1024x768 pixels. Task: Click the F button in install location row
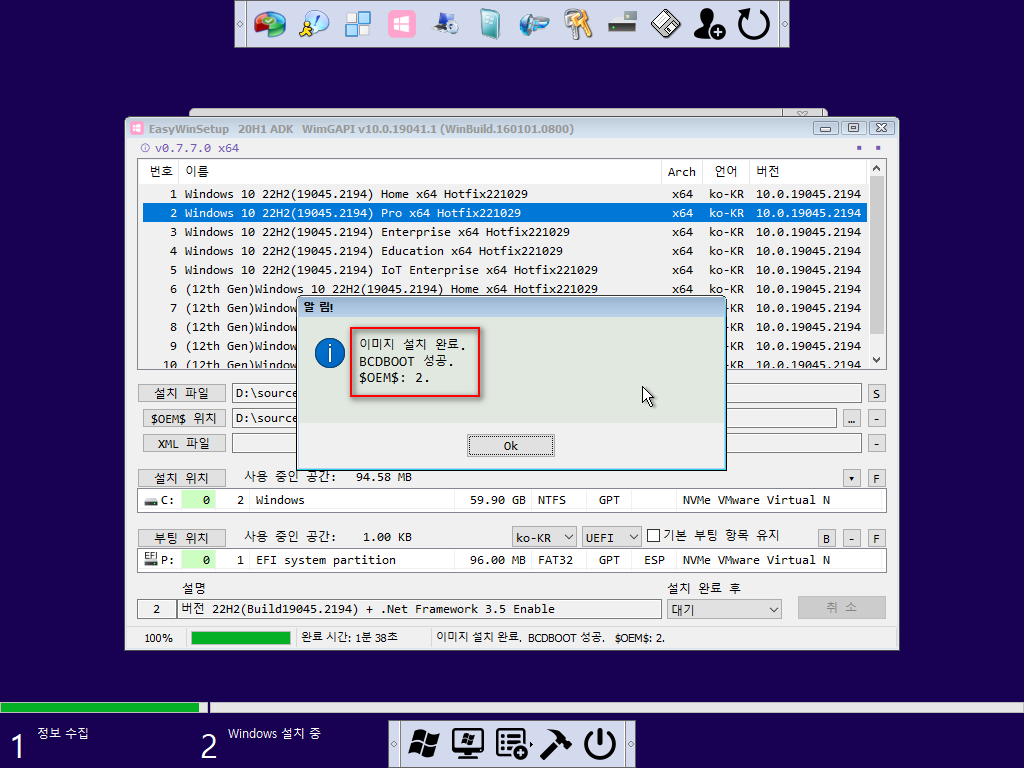(876, 479)
